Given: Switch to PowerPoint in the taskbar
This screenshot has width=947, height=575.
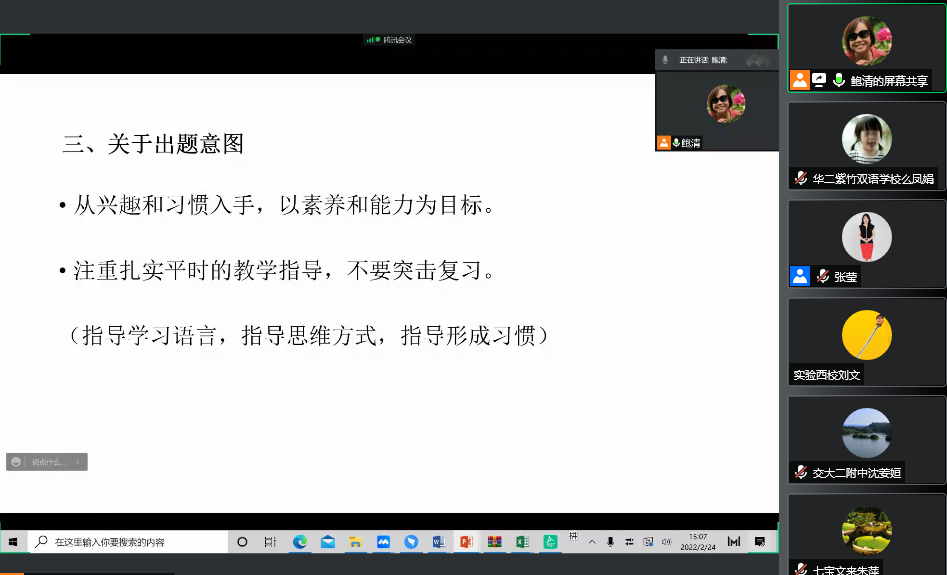Looking at the screenshot, I should coord(466,542).
